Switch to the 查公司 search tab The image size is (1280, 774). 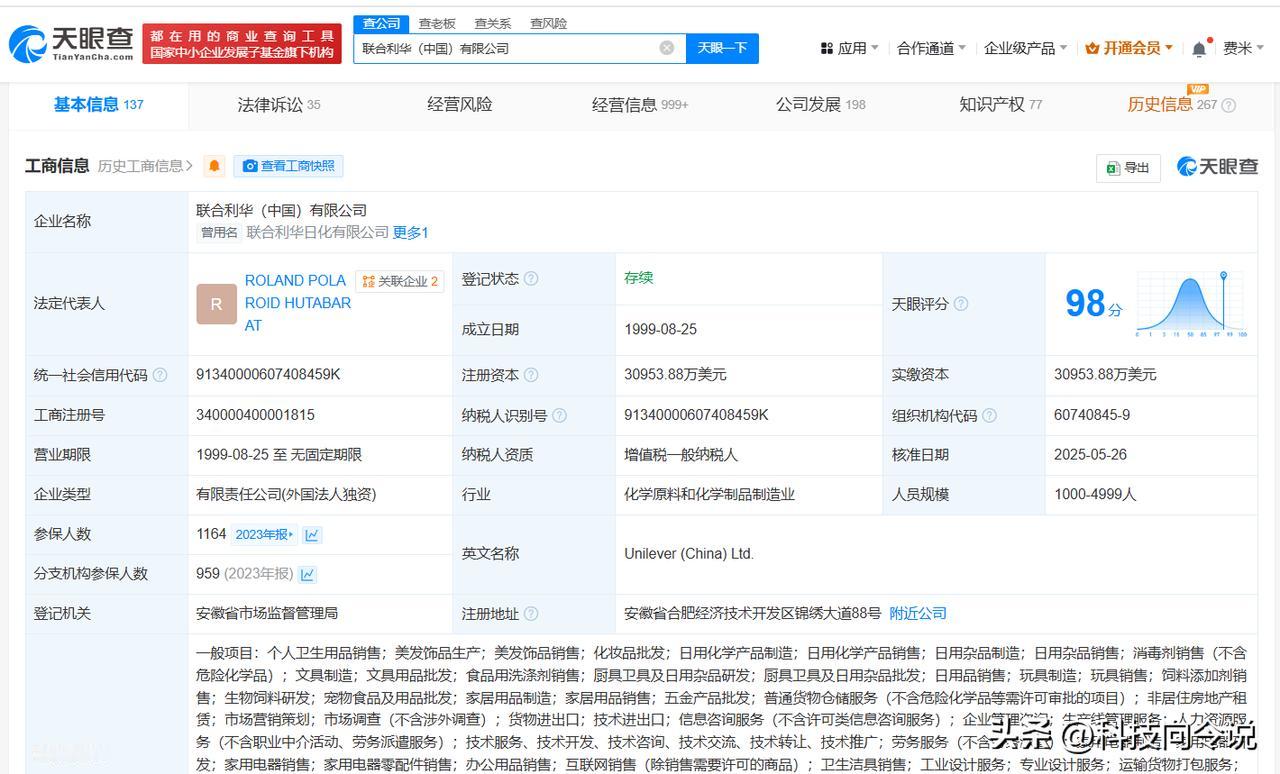pos(381,23)
